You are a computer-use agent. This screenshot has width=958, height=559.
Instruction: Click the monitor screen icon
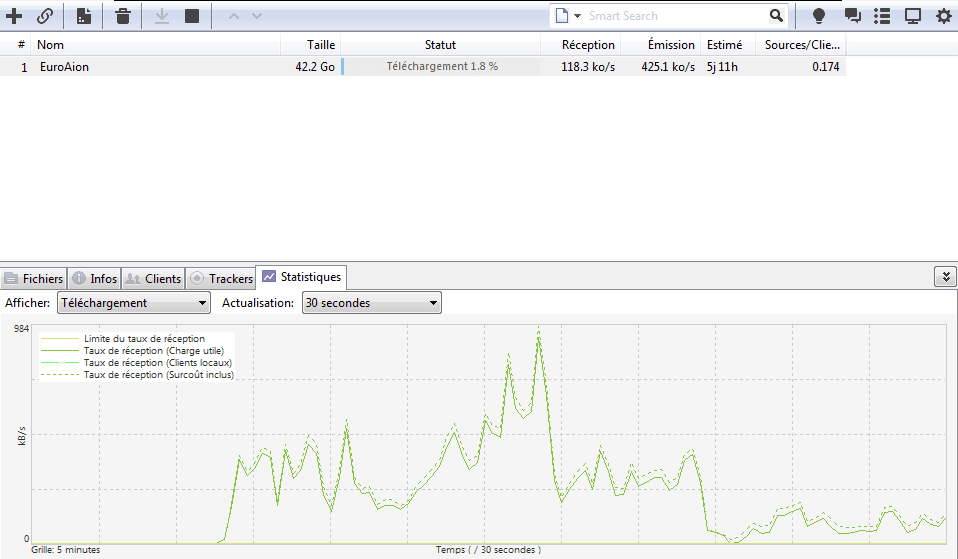[x=912, y=16]
